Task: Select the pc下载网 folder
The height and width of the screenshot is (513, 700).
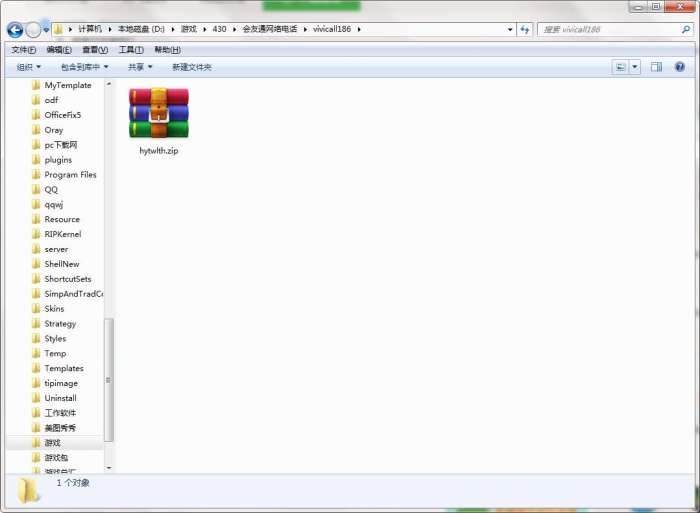Action: tap(61, 145)
